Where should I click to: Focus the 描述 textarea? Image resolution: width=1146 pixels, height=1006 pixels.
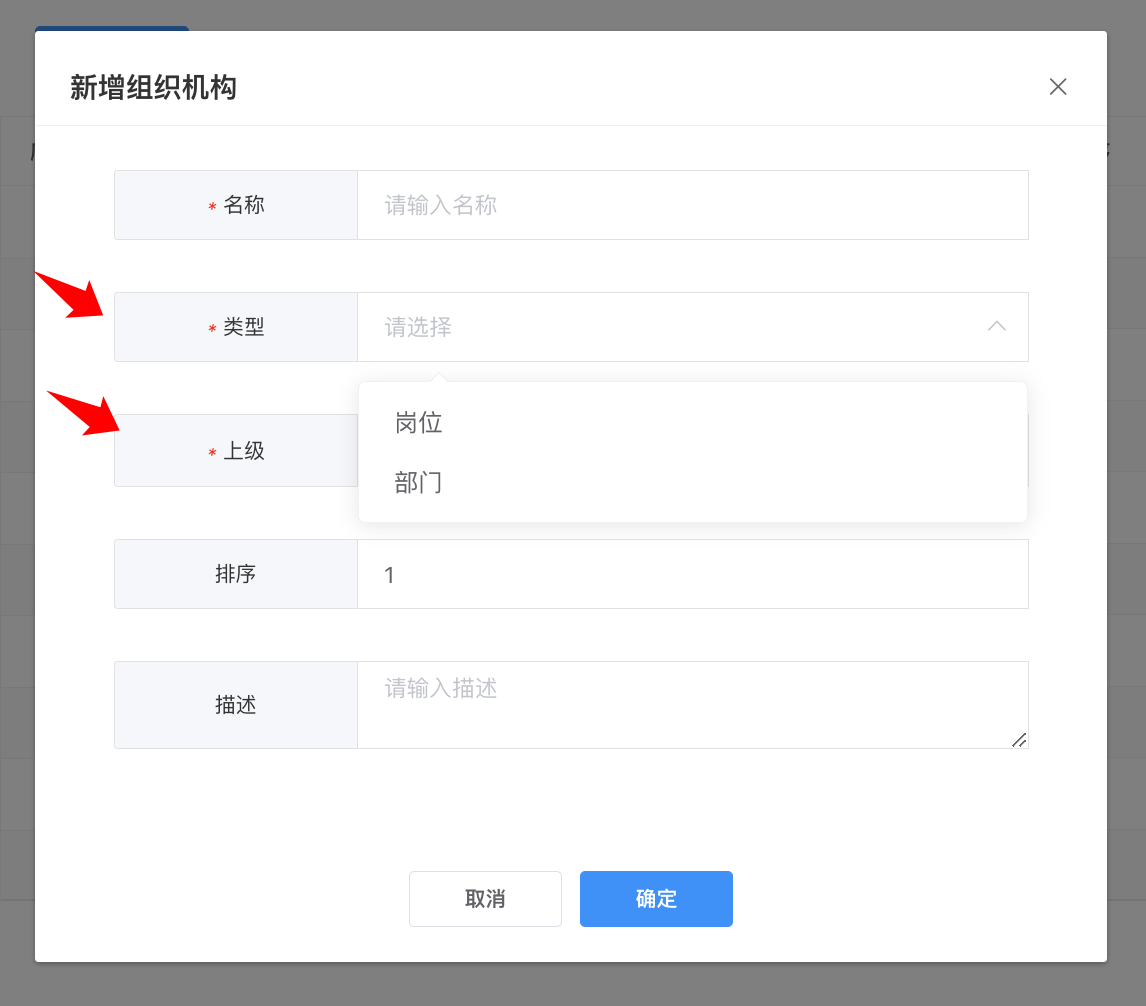[692, 704]
